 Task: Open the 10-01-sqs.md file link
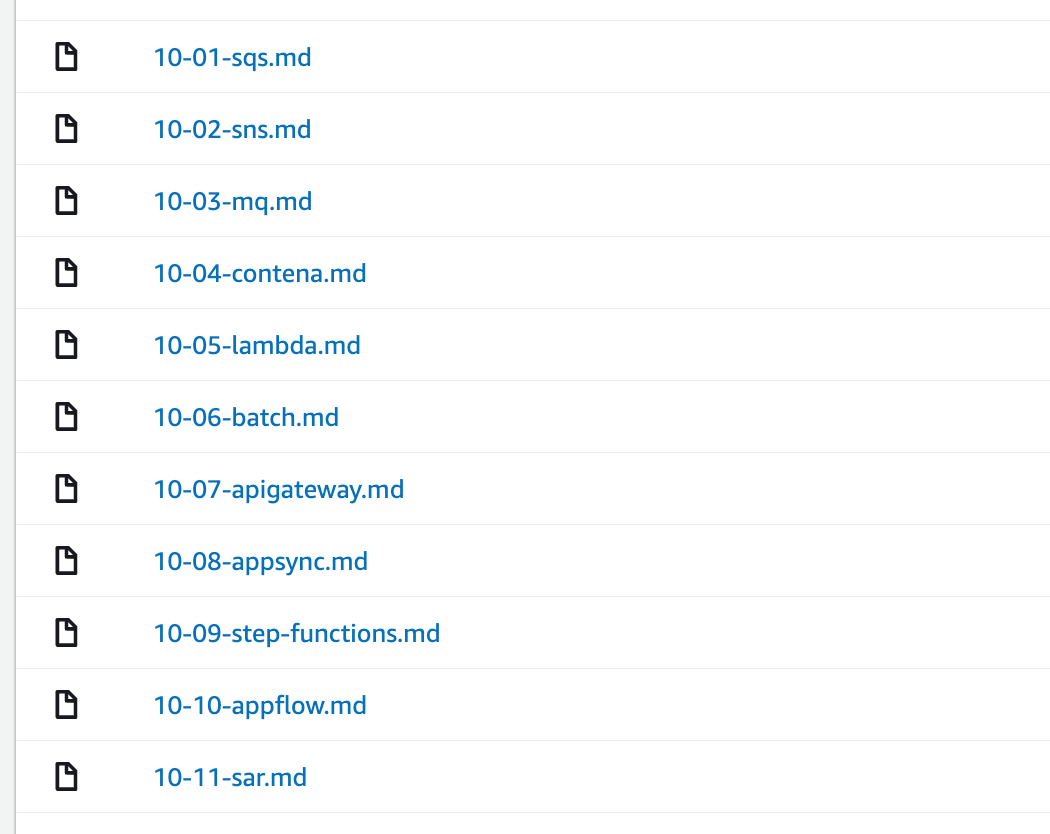pos(232,58)
